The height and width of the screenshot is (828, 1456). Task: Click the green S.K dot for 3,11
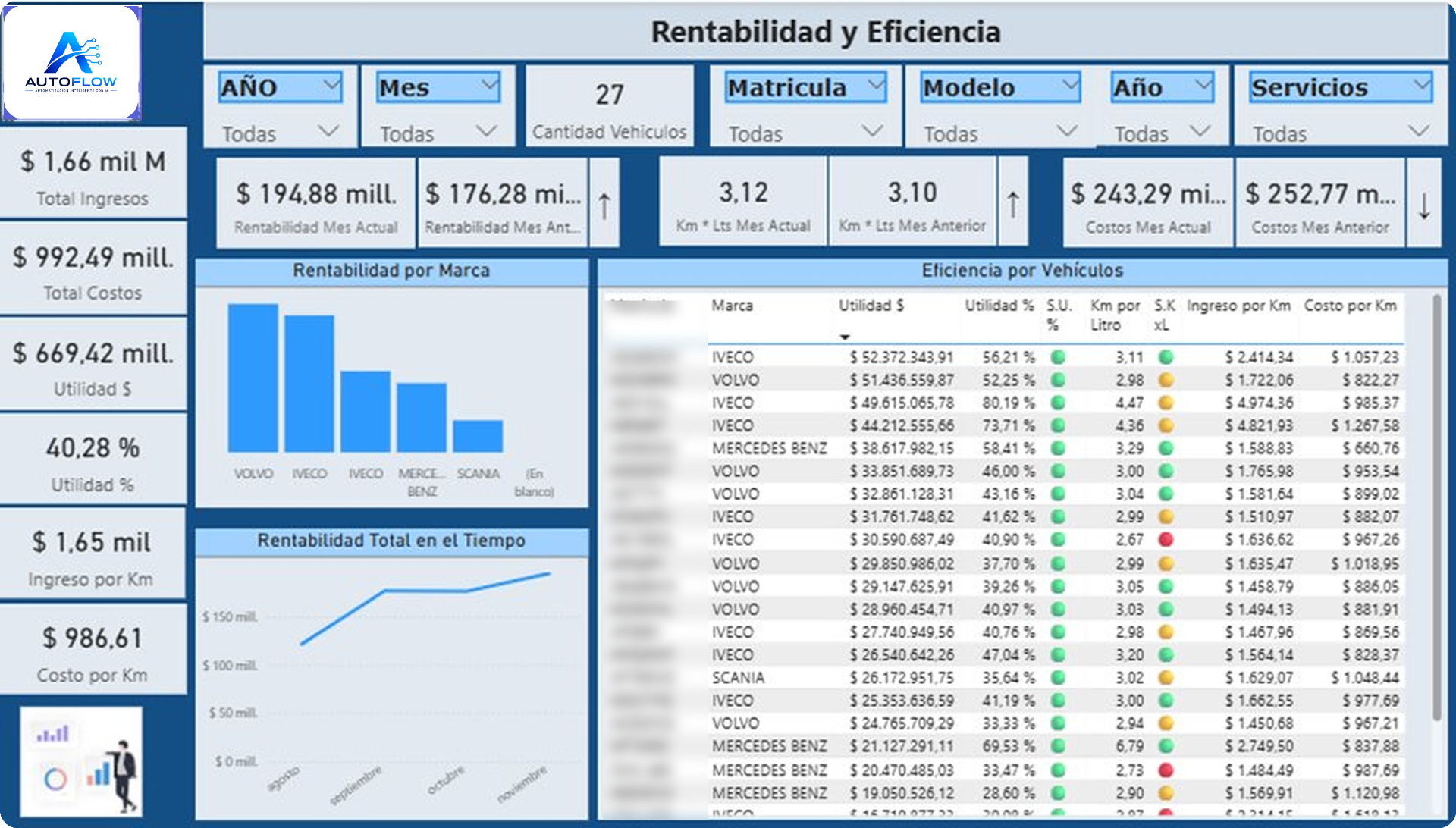pos(1166,357)
